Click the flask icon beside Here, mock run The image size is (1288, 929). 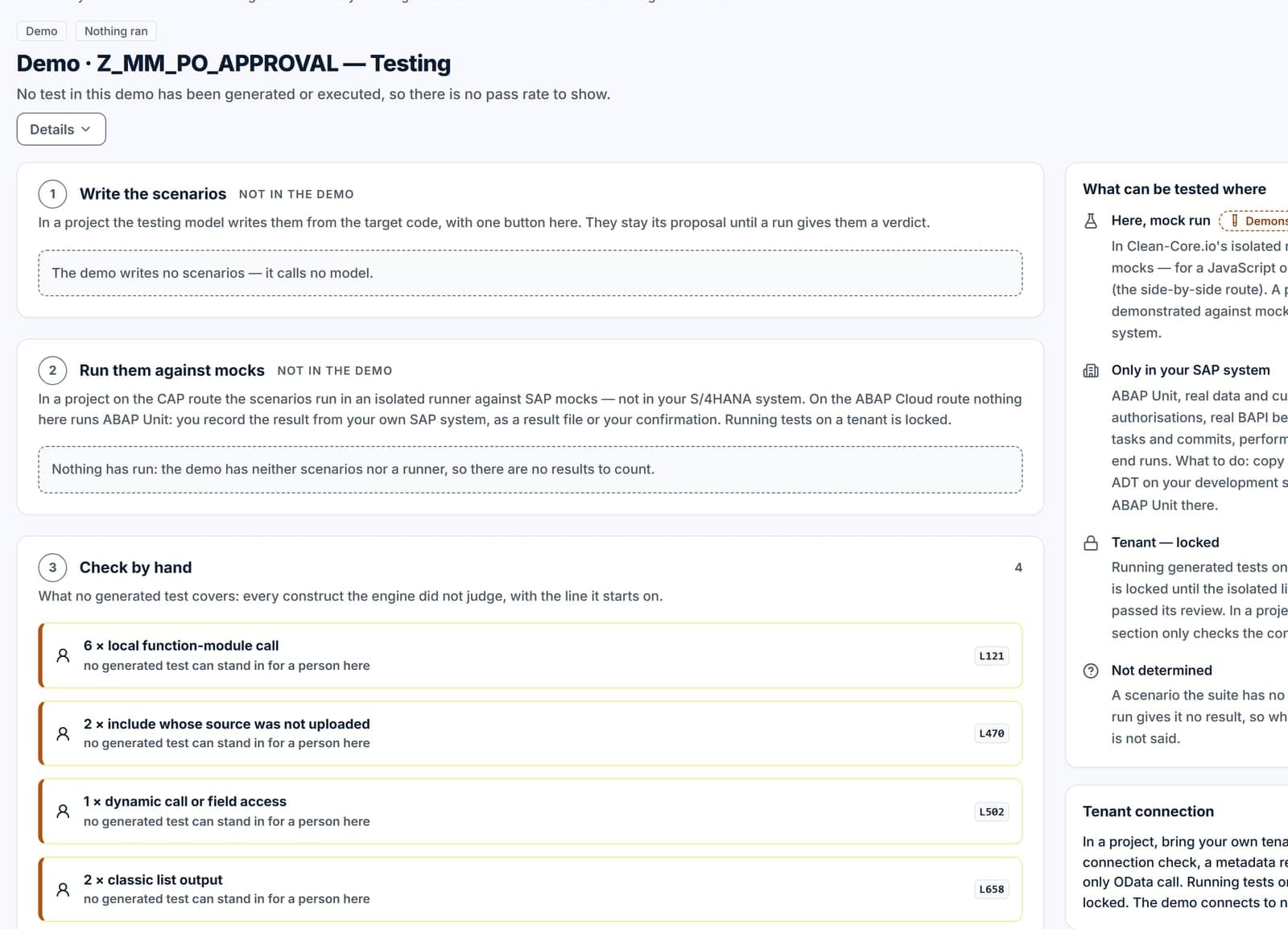[x=1091, y=221]
